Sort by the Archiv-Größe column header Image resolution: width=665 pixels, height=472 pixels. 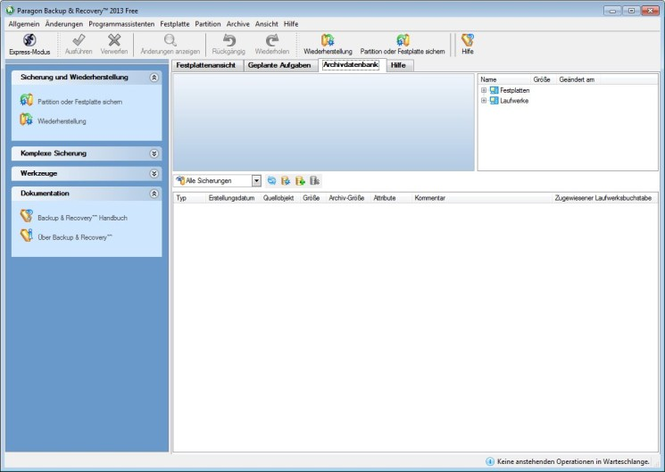[x=346, y=198]
